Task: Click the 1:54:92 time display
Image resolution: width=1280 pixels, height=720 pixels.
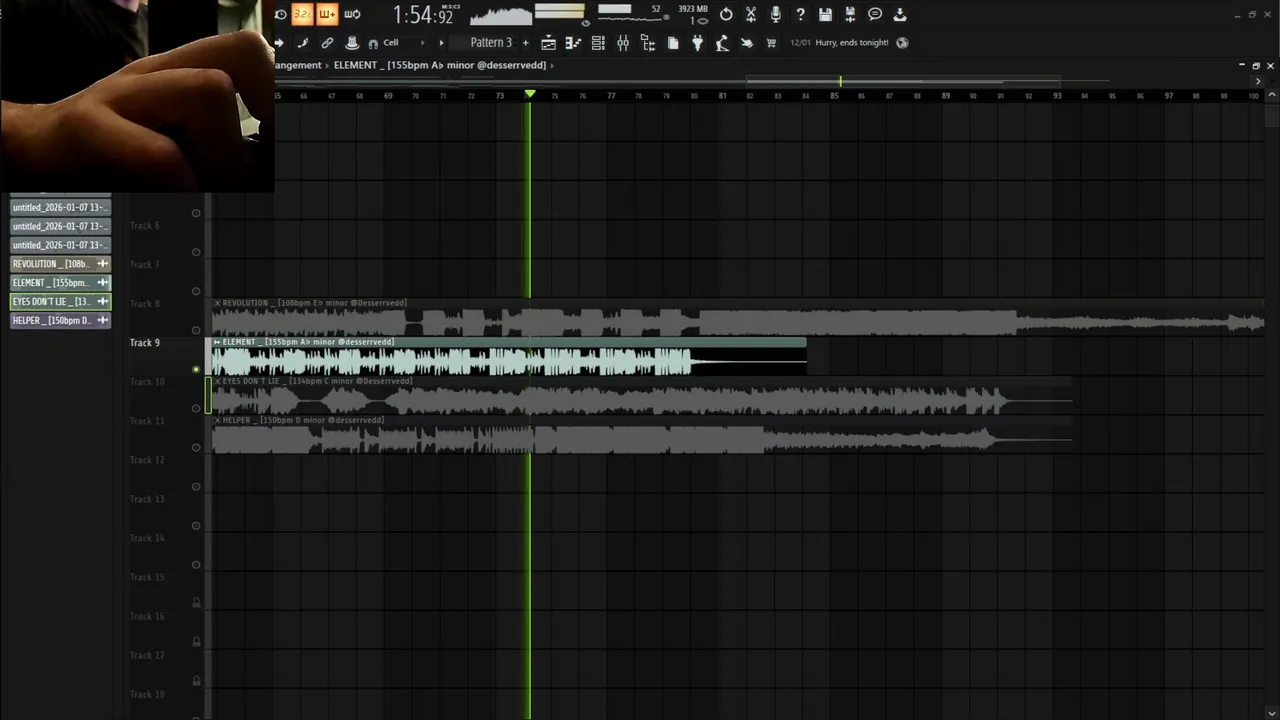Action: 422,15
